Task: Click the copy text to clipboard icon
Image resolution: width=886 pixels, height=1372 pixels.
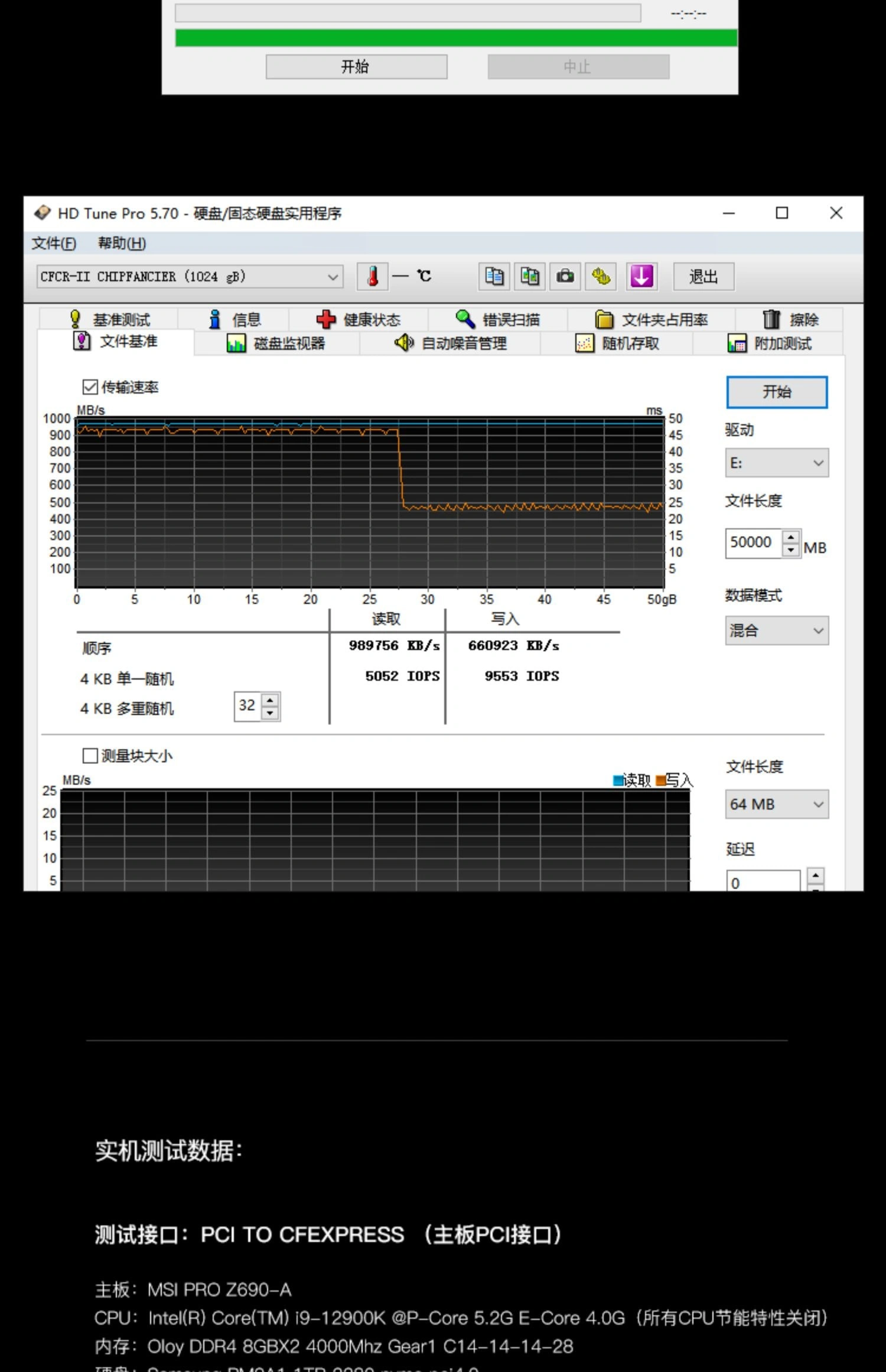Action: click(494, 277)
